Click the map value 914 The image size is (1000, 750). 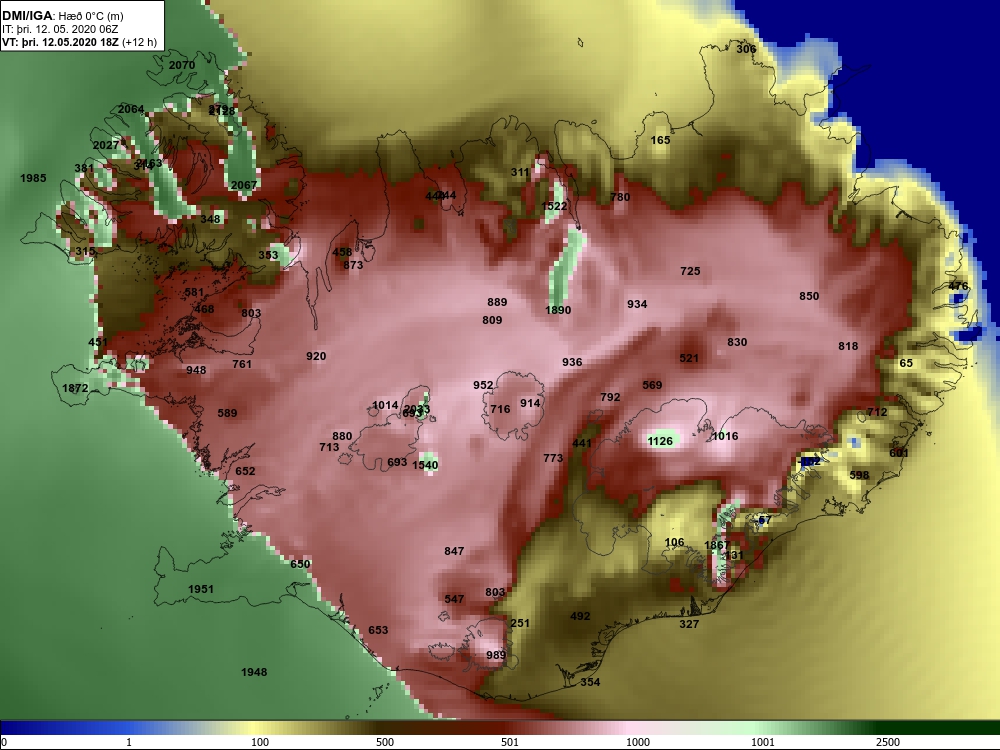(x=531, y=403)
